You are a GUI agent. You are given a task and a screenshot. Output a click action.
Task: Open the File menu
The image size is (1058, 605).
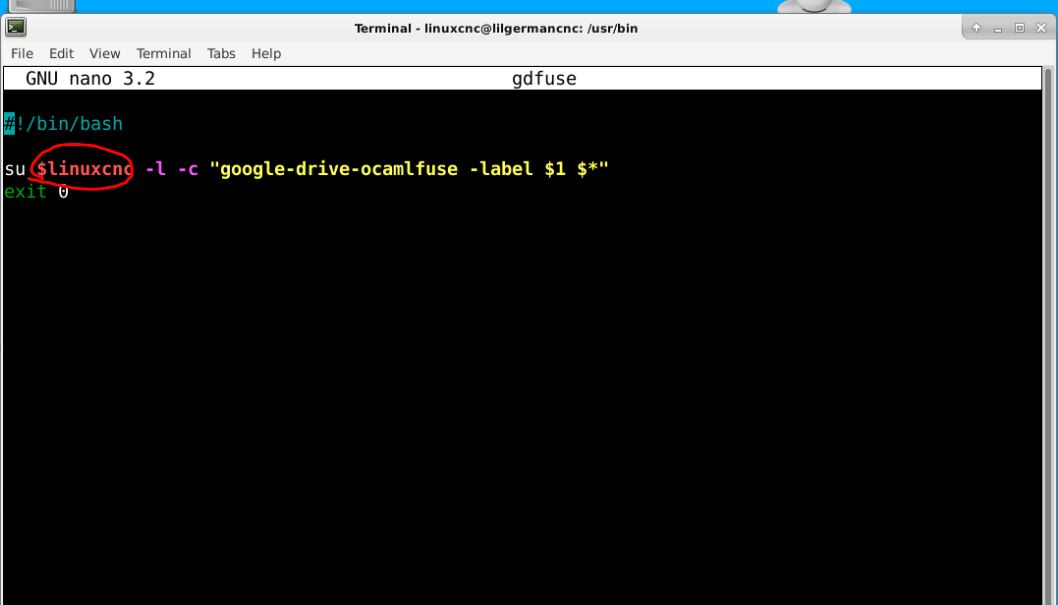click(x=22, y=53)
